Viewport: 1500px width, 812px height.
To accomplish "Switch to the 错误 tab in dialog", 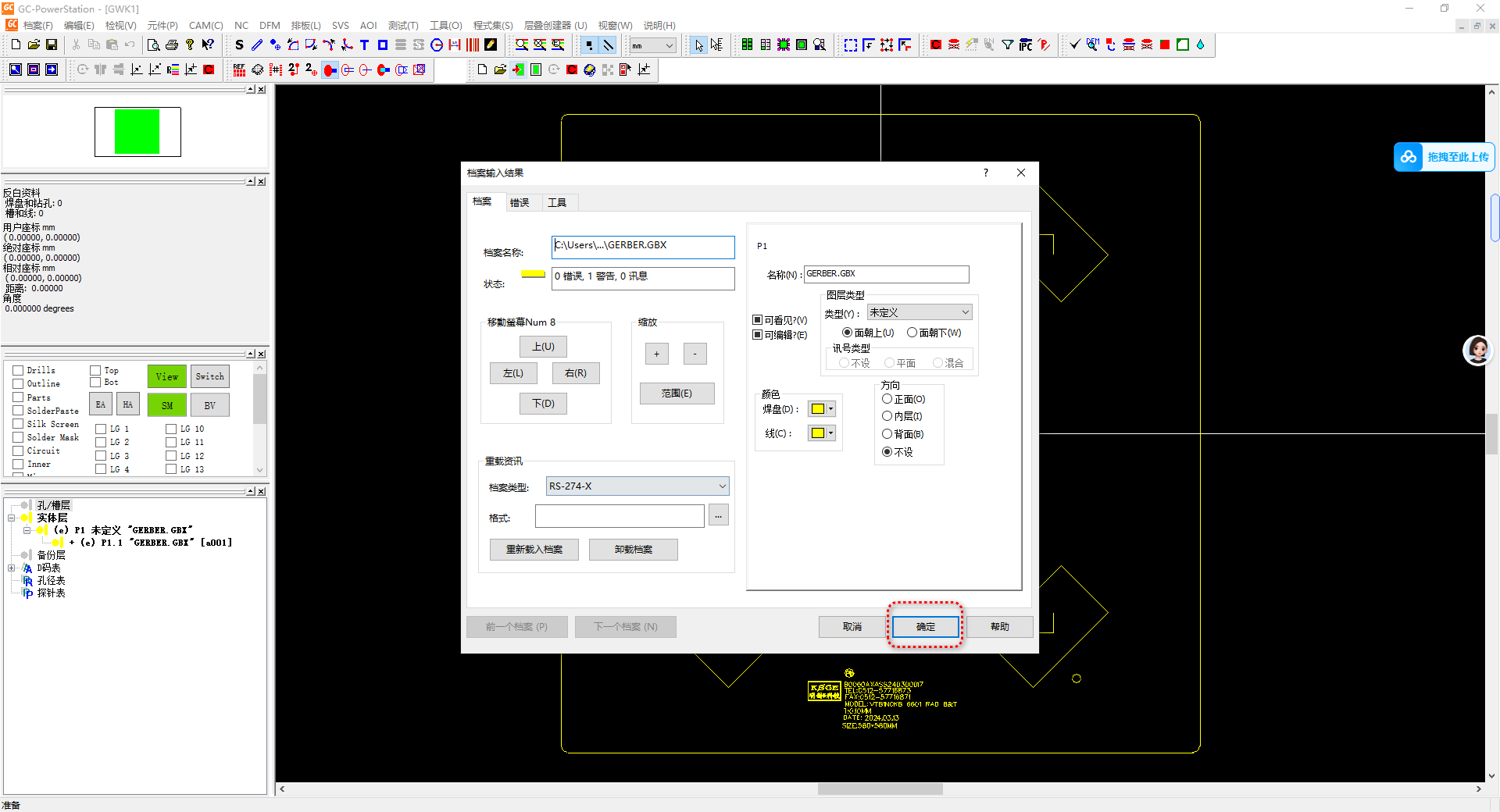I will (520, 203).
